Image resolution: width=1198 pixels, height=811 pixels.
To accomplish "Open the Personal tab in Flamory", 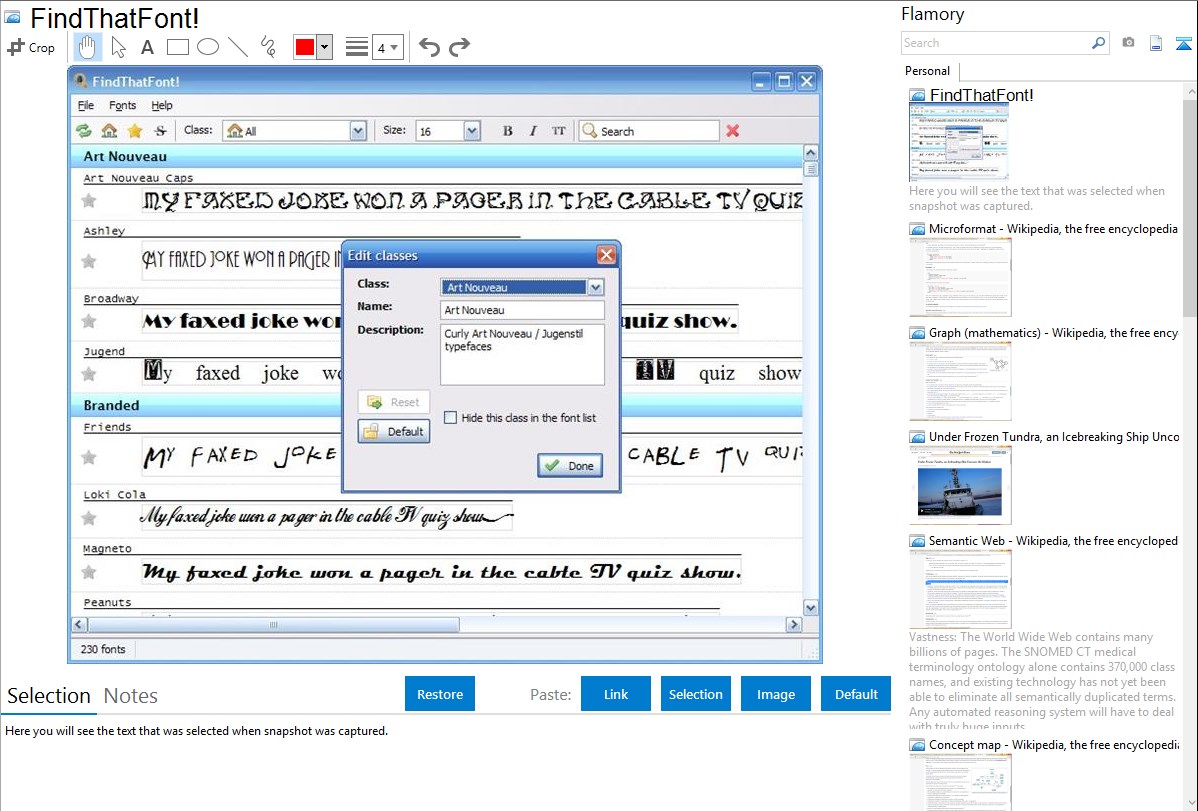I will pyautogui.click(x=928, y=71).
